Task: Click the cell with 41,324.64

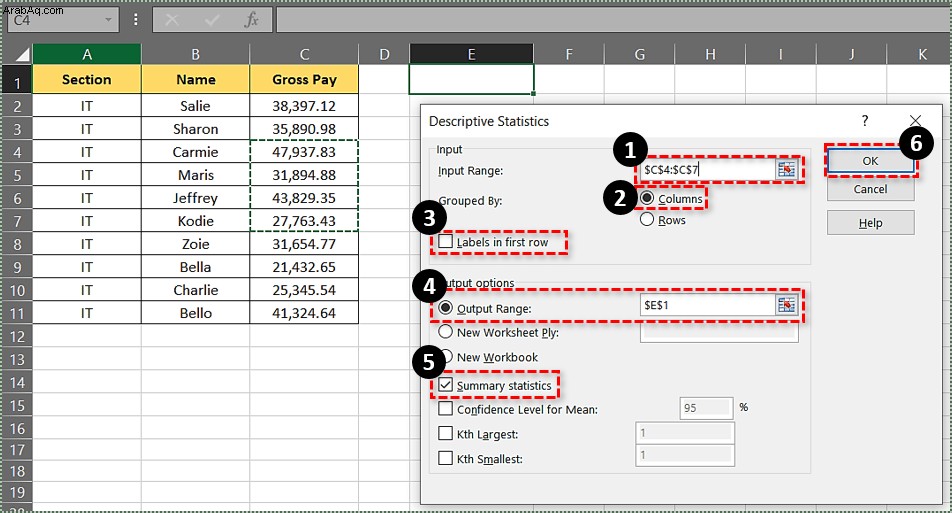Action: pyautogui.click(x=304, y=313)
